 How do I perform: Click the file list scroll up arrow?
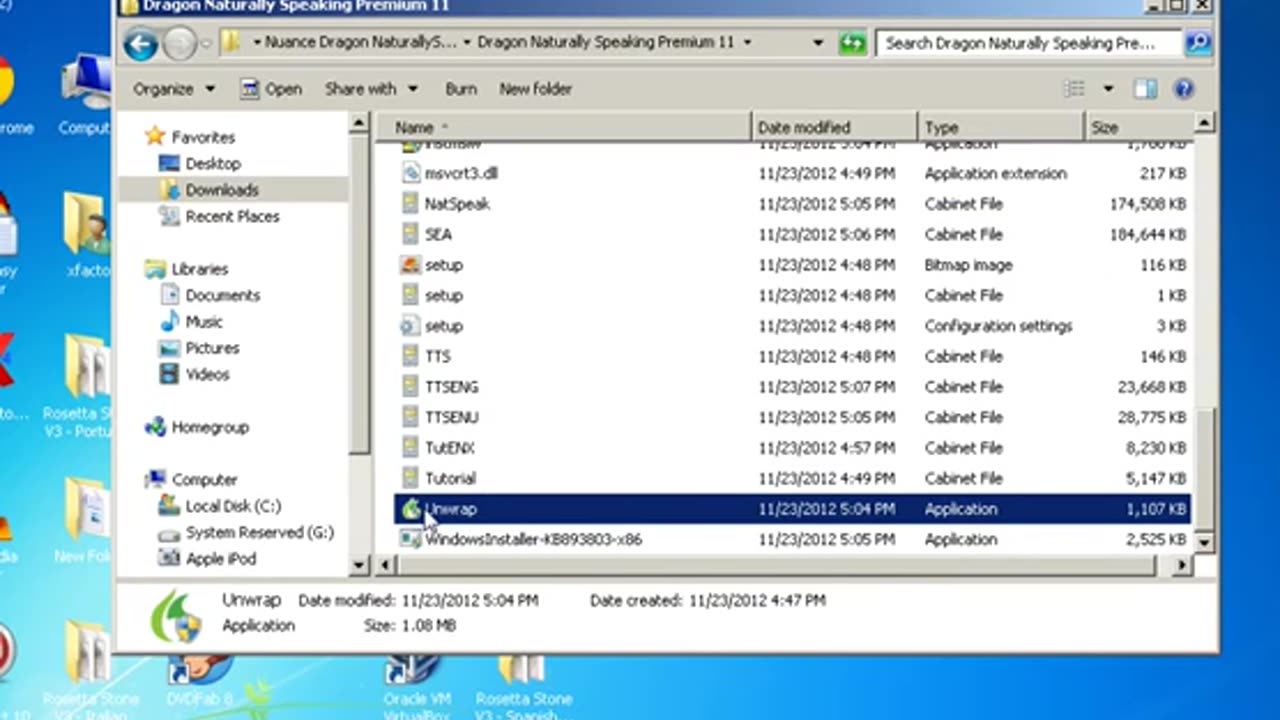point(1204,124)
